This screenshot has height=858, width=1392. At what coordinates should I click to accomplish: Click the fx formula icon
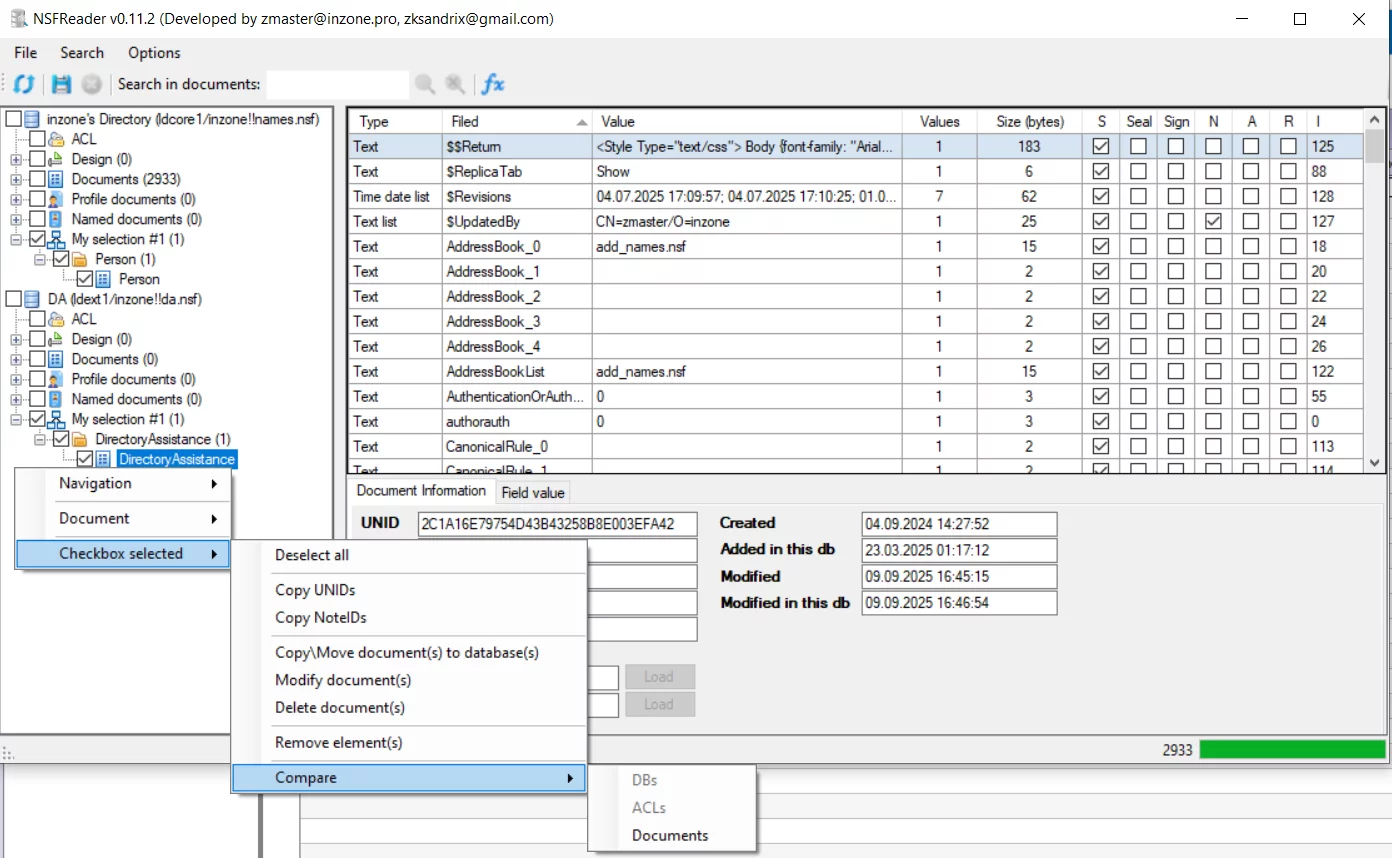tap(493, 85)
